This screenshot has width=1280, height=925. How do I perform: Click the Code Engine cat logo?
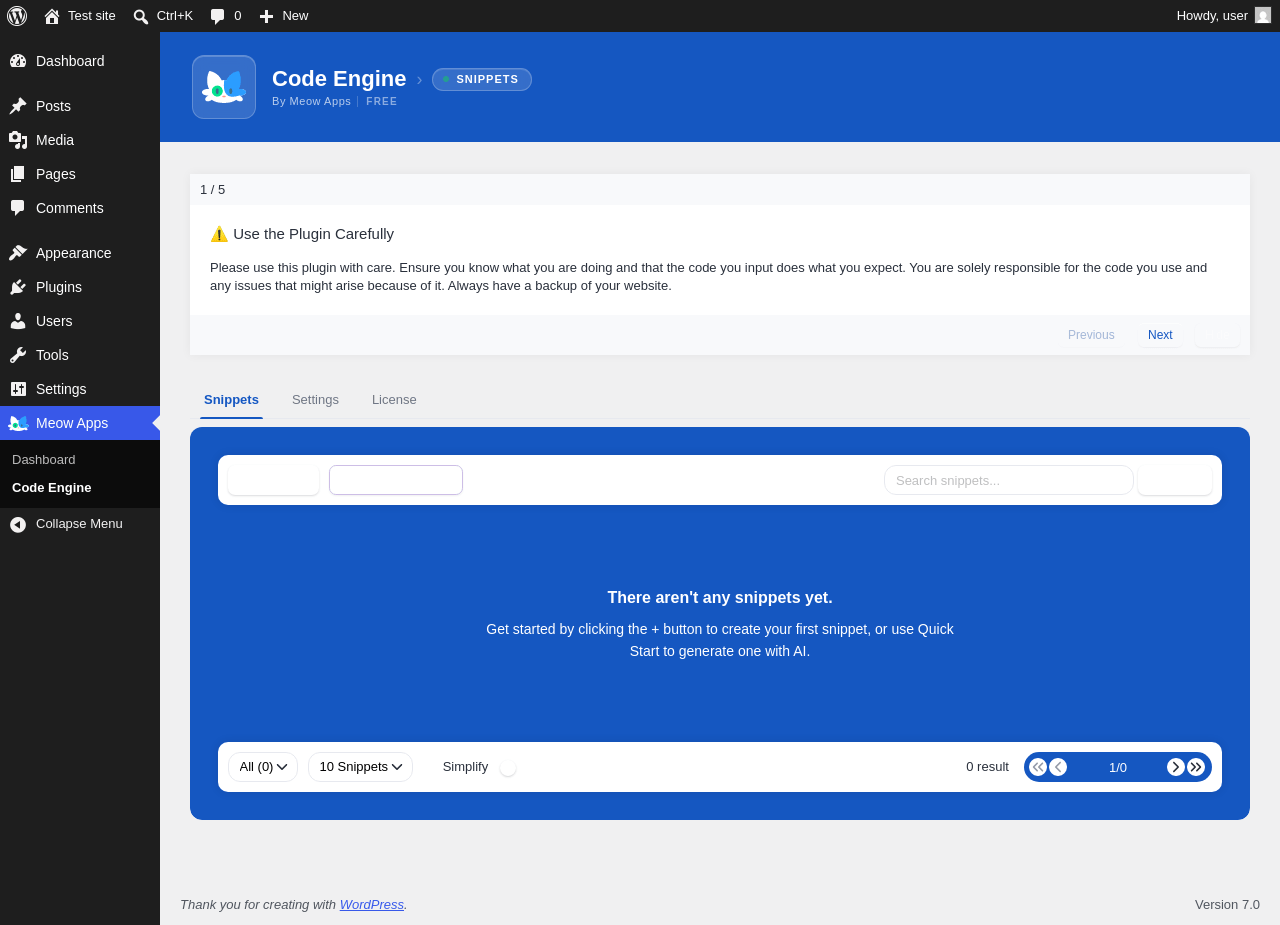click(224, 87)
